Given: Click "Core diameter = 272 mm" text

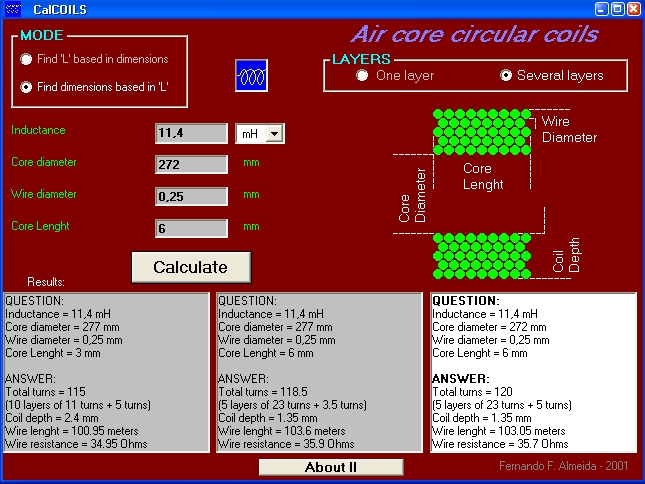Looking at the screenshot, I should click(x=490, y=327).
